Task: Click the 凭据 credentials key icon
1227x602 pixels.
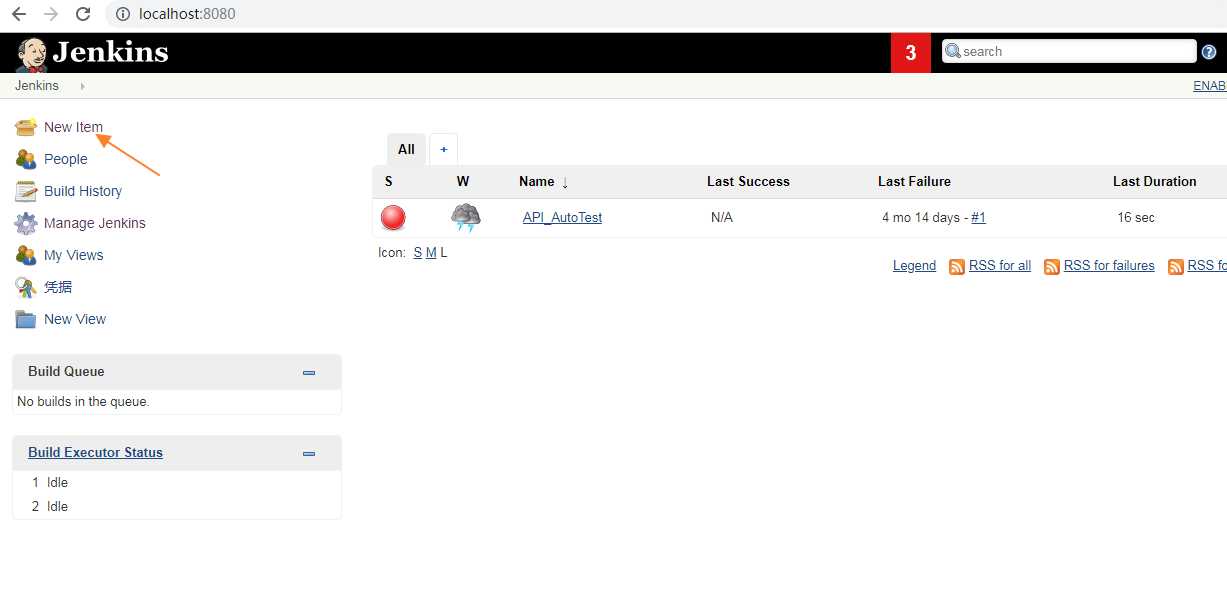Action: tap(26, 287)
